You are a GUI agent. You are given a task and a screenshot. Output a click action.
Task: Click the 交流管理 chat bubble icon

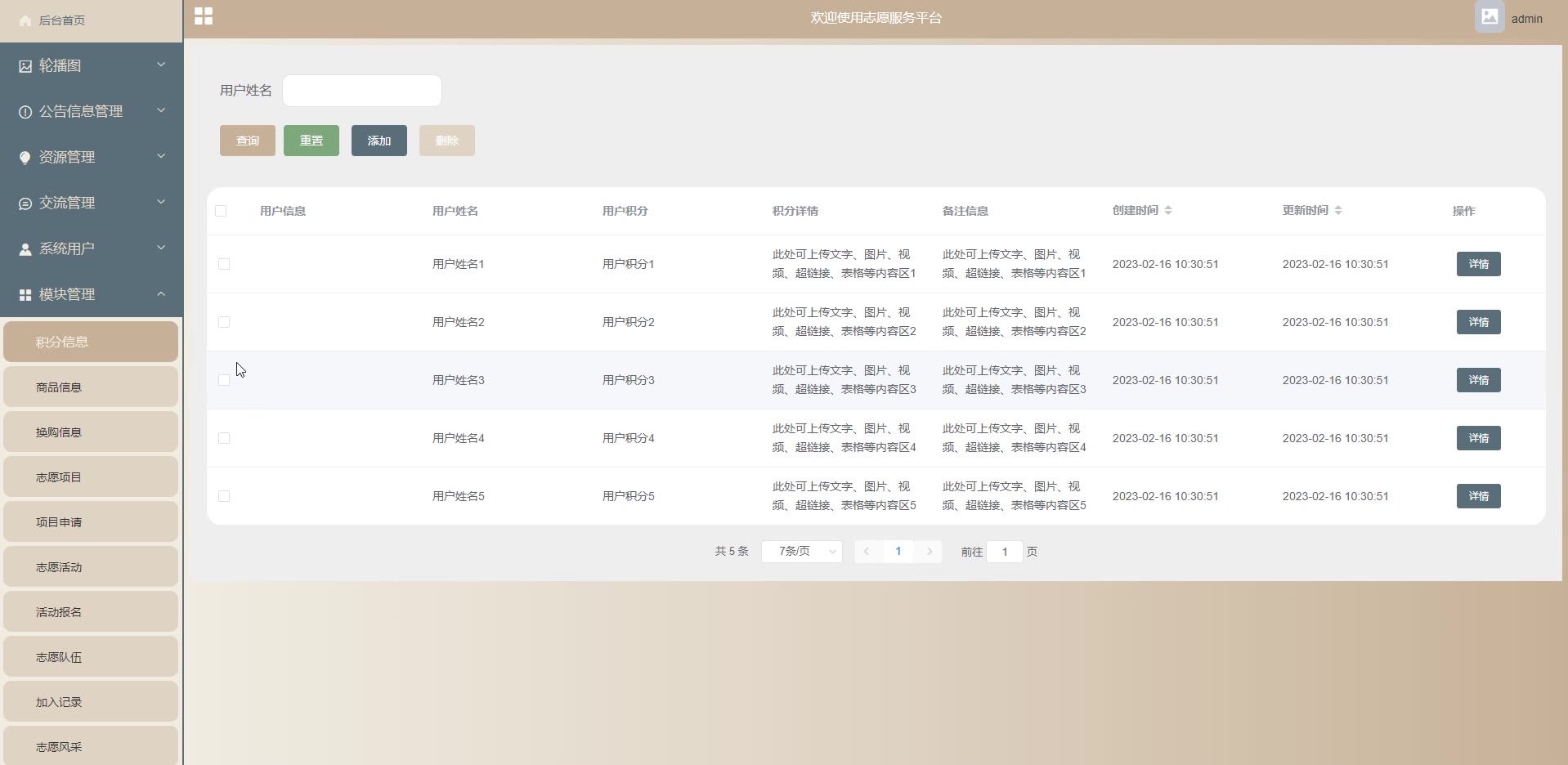pos(25,204)
